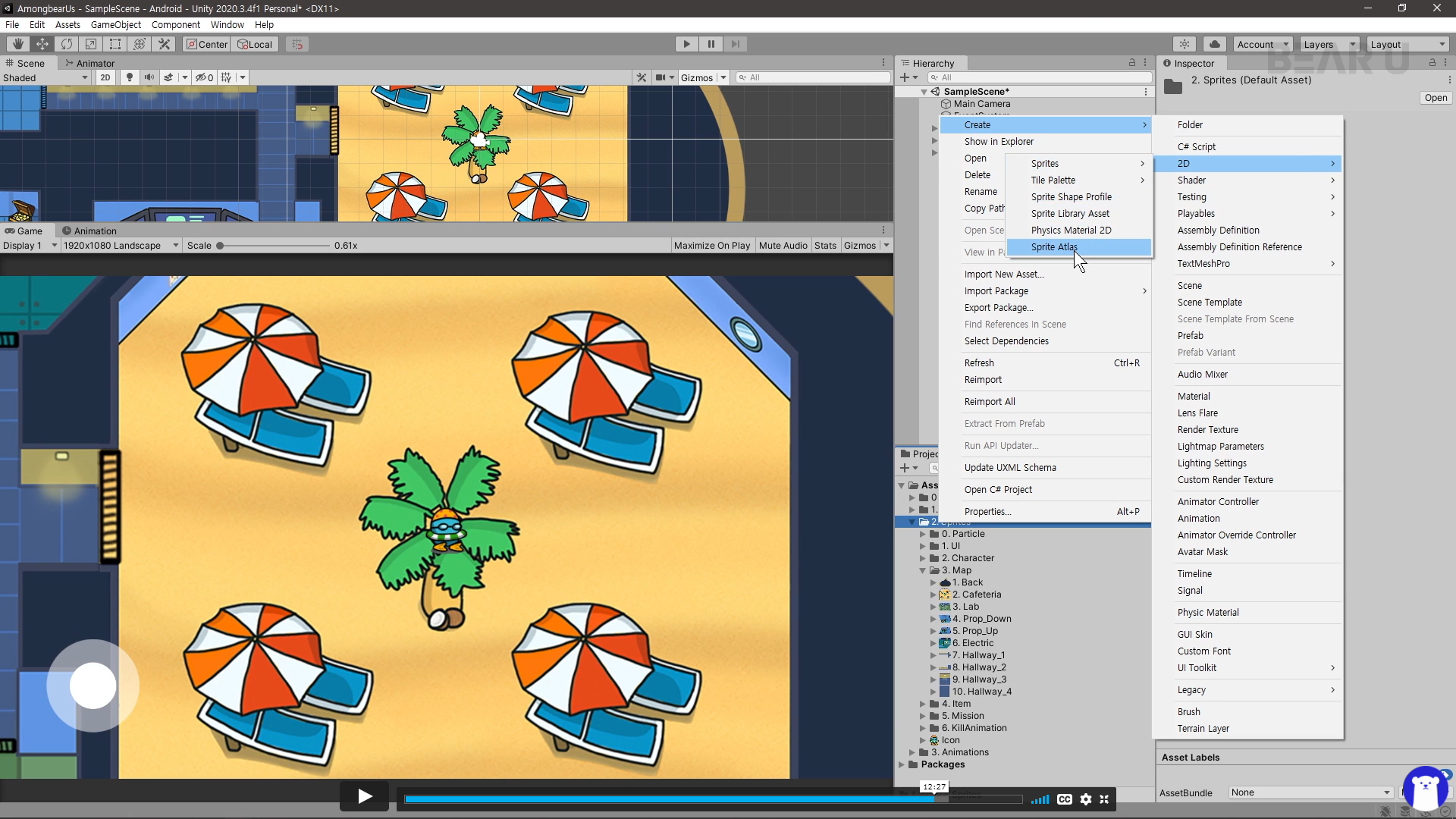Open custom editor tools
Screen dimensions: 1456x819
pos(164,44)
